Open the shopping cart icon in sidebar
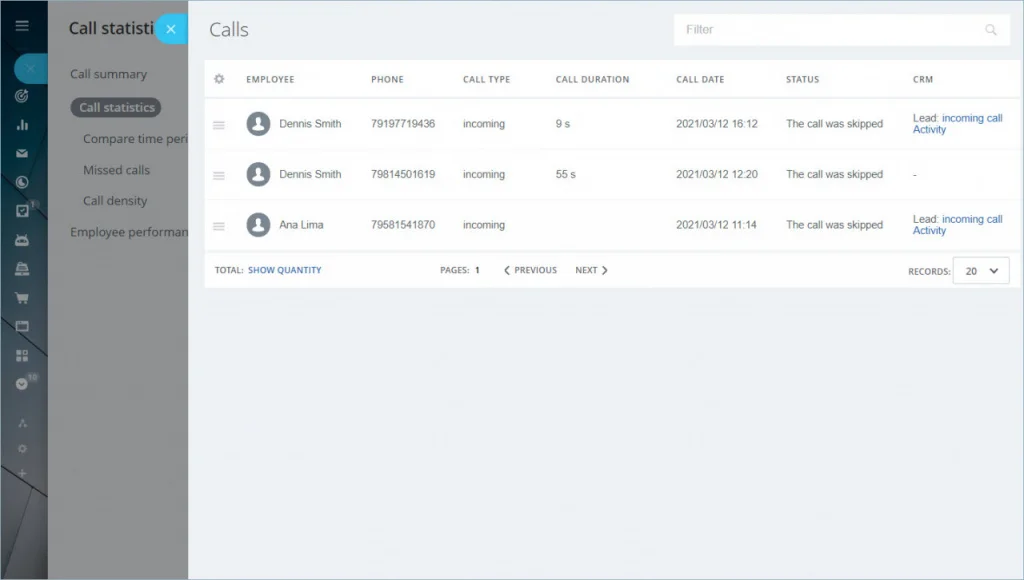Image resolution: width=1024 pixels, height=580 pixels. (22, 298)
